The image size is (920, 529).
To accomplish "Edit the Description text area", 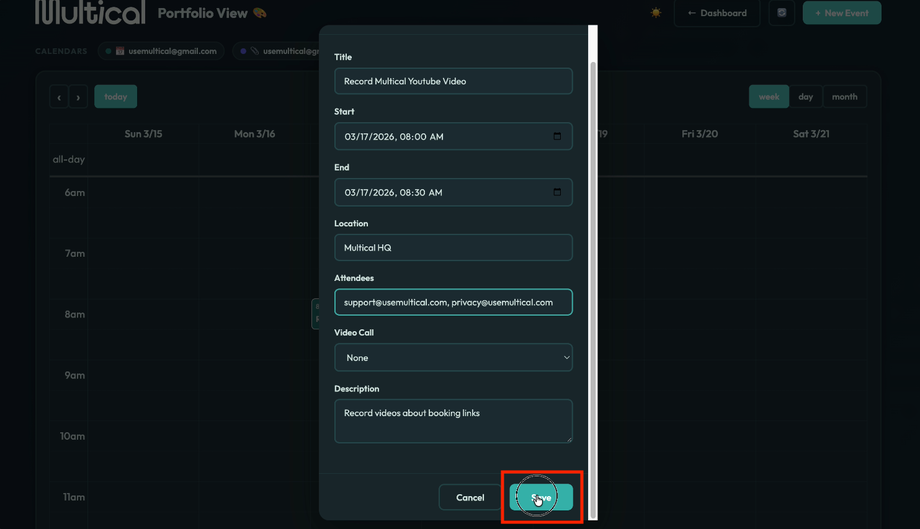I will tap(453, 421).
